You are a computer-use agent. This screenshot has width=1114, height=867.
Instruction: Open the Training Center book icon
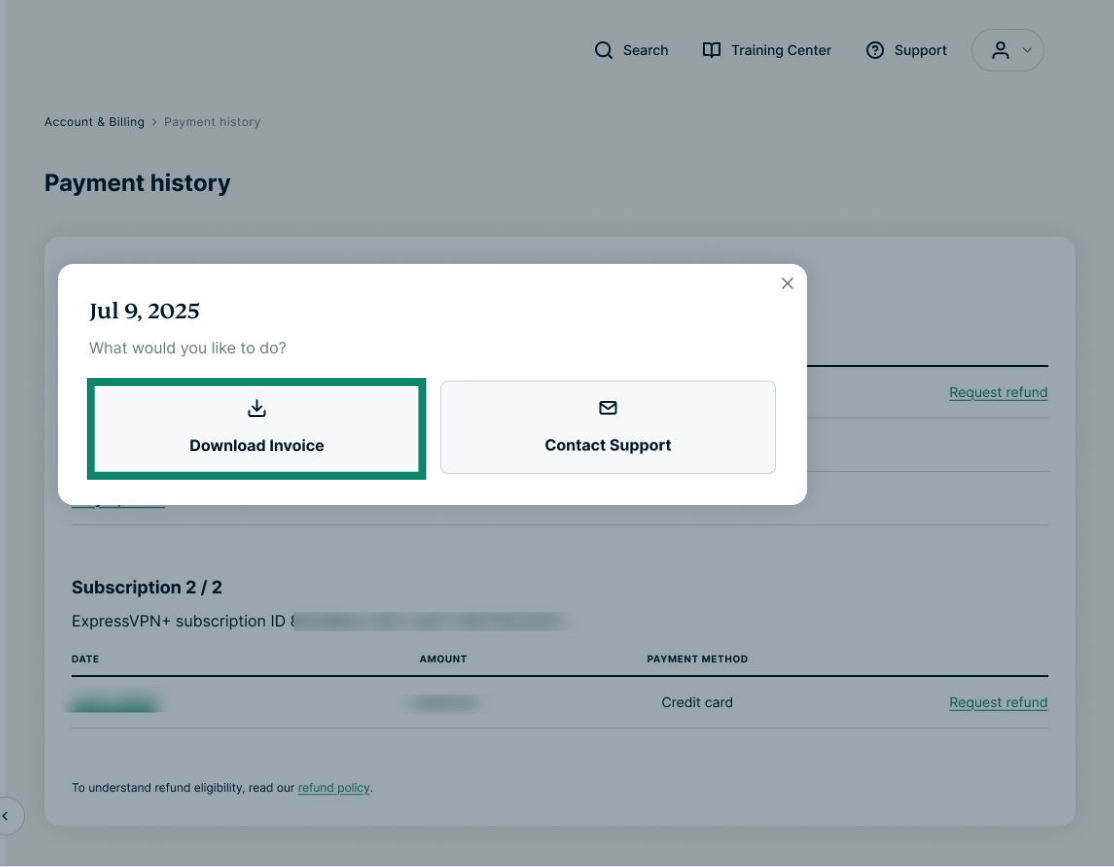click(x=711, y=50)
